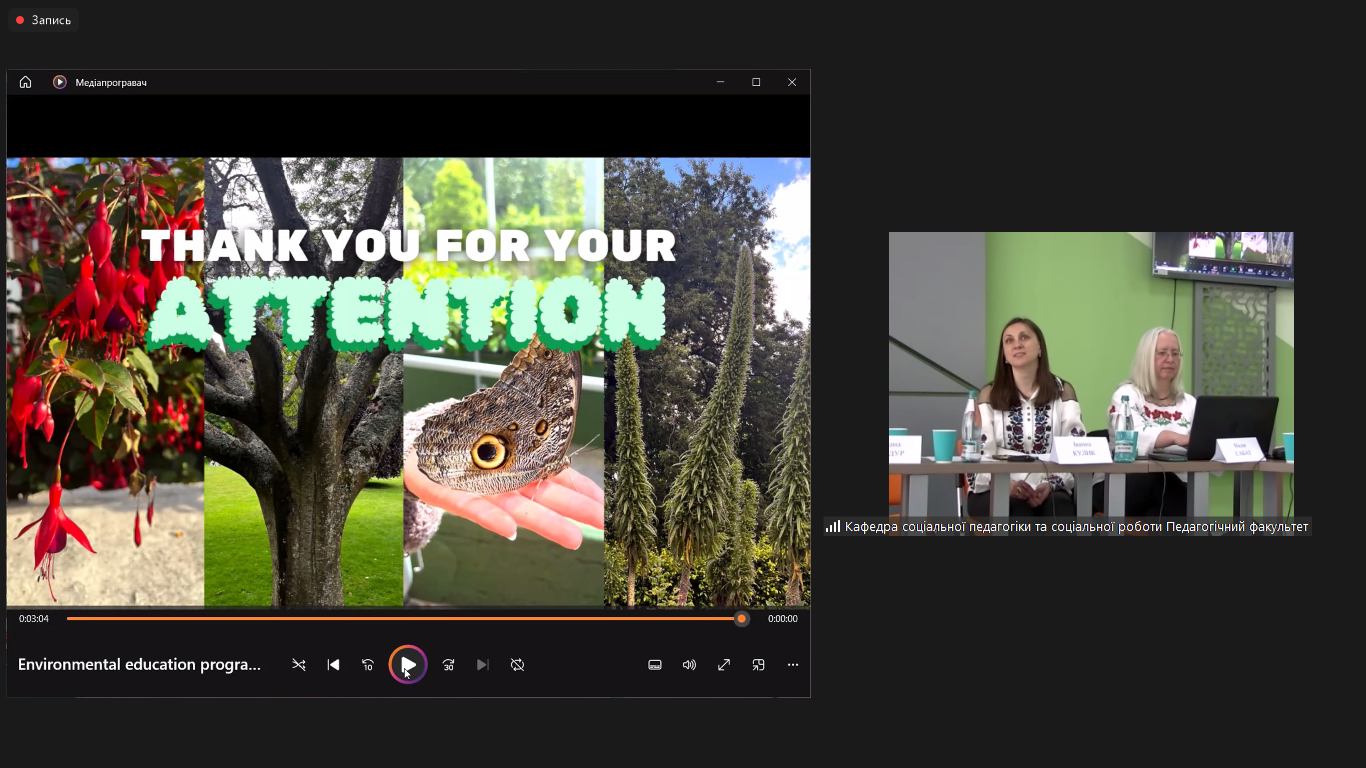Skip forward 30 seconds
The height and width of the screenshot is (768, 1366).
(x=448, y=665)
